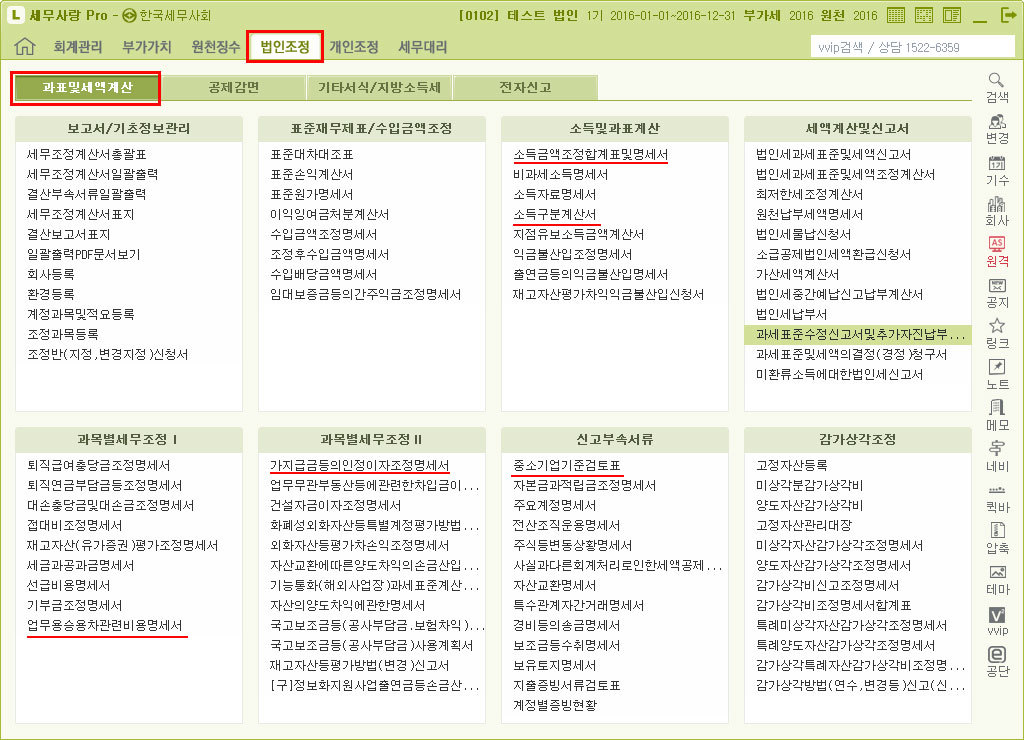Open 회사등록
This screenshot has height=740, width=1024.
50,274
